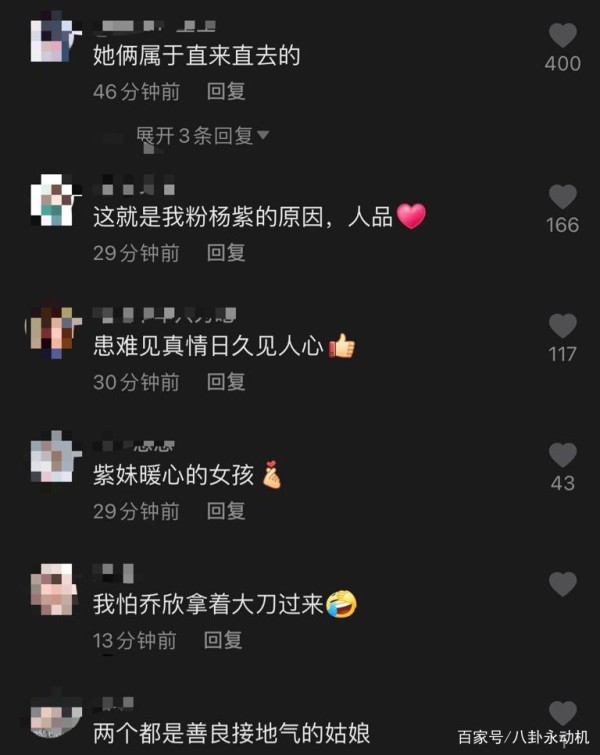Open the username above 患难见真情 comment
The height and width of the screenshot is (755, 600).
(165, 315)
